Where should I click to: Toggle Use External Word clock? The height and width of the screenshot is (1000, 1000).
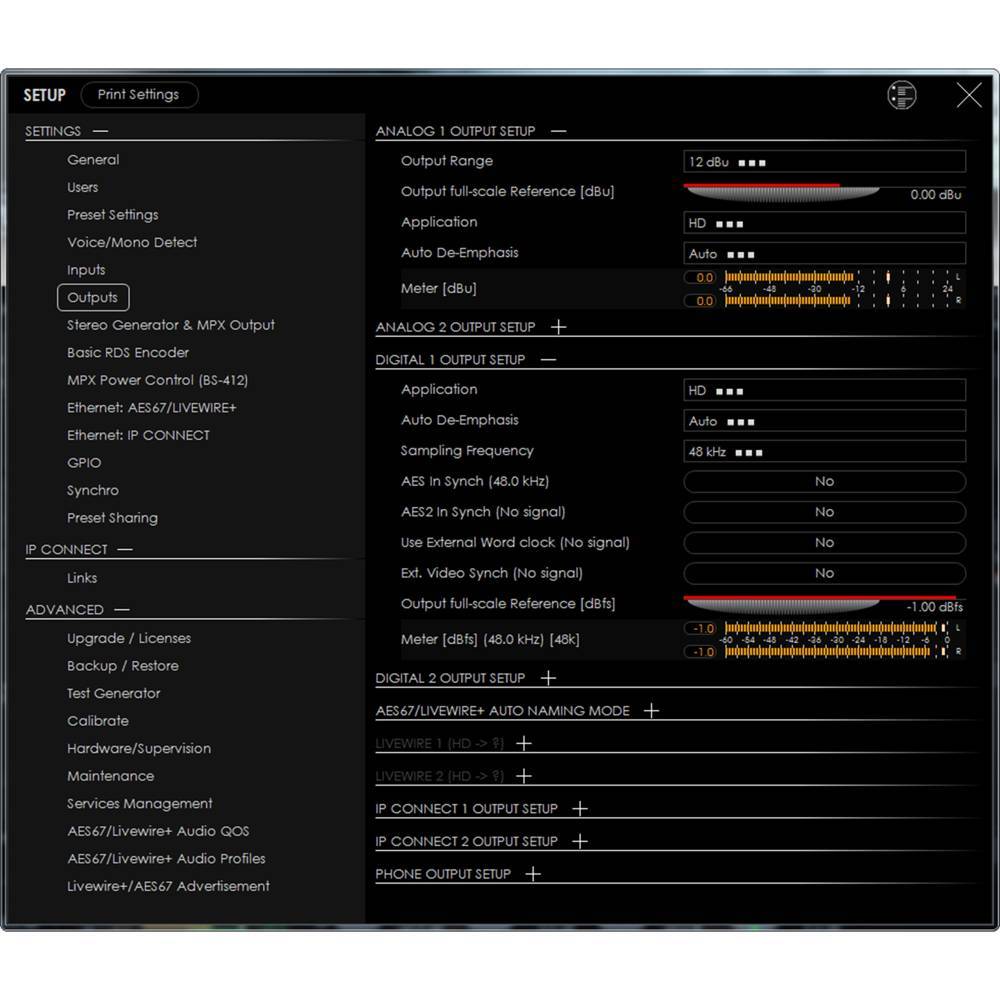coord(824,543)
